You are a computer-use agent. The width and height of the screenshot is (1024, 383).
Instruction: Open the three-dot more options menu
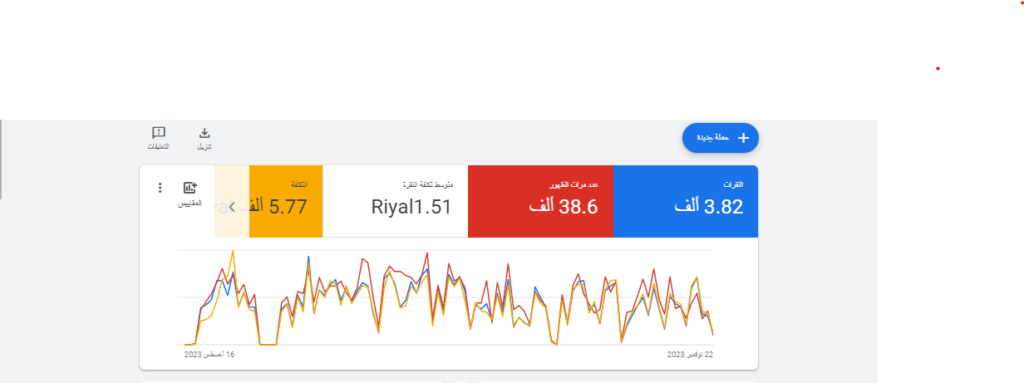tap(160, 188)
